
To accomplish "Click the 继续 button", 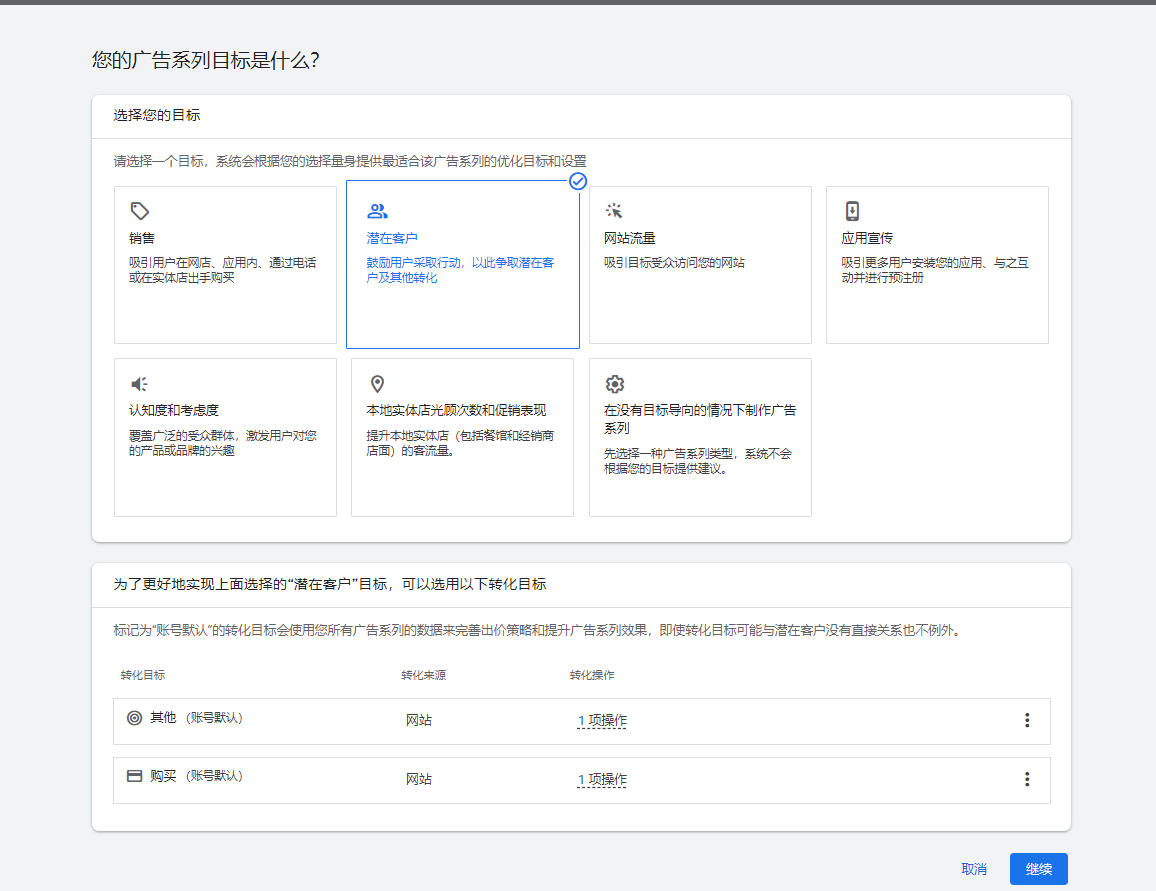I will click(x=1039, y=869).
